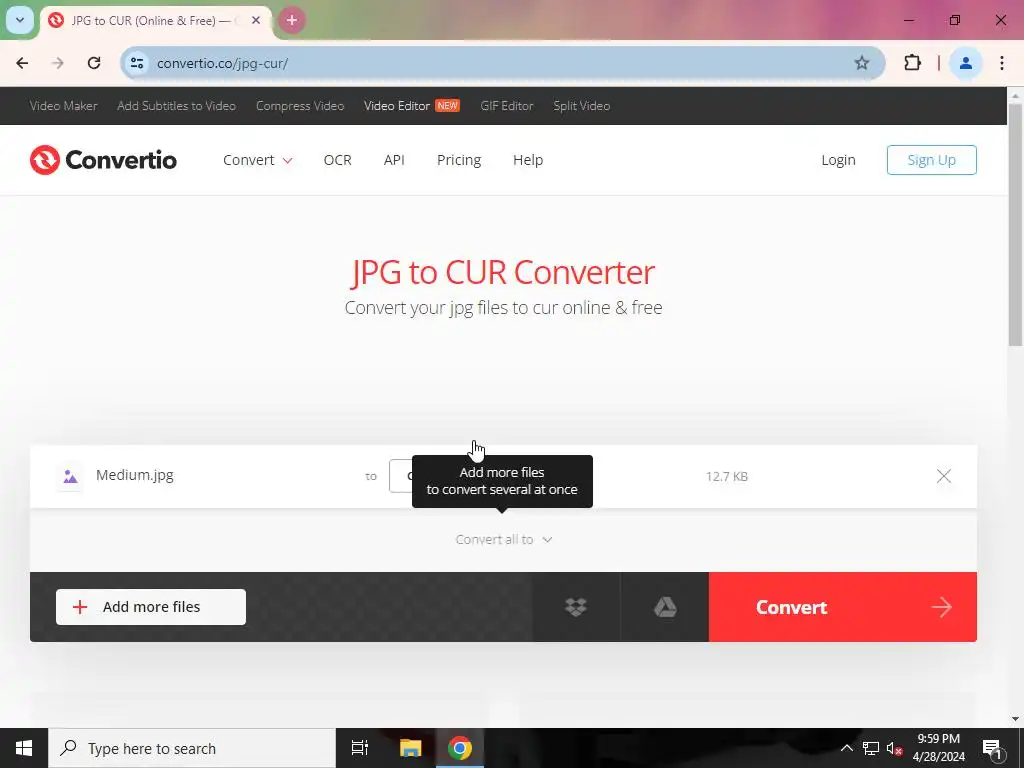Remove Medium.jpg with the X icon
1024x768 pixels.
pos(944,476)
